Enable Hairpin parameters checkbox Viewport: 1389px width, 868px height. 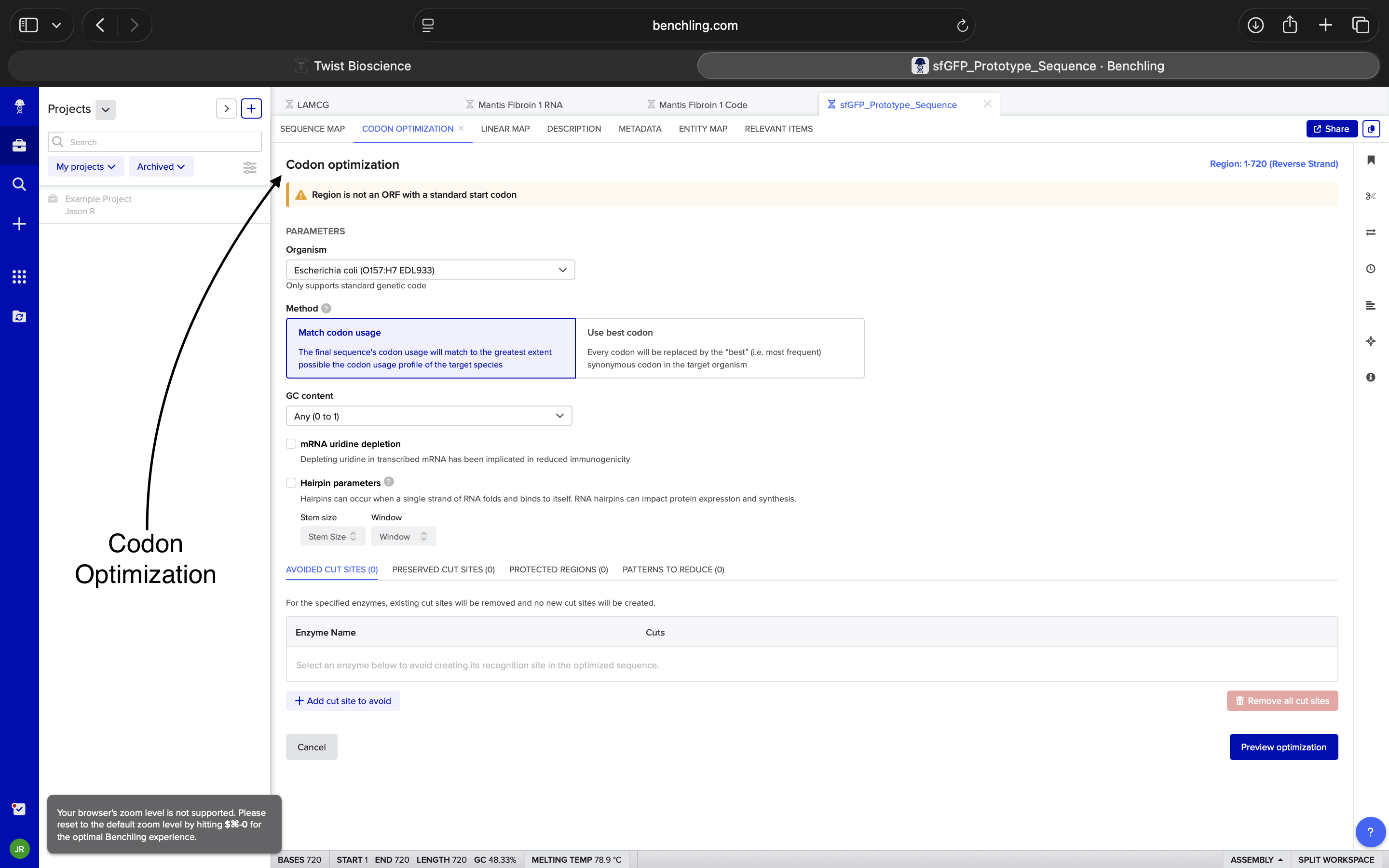pos(291,483)
